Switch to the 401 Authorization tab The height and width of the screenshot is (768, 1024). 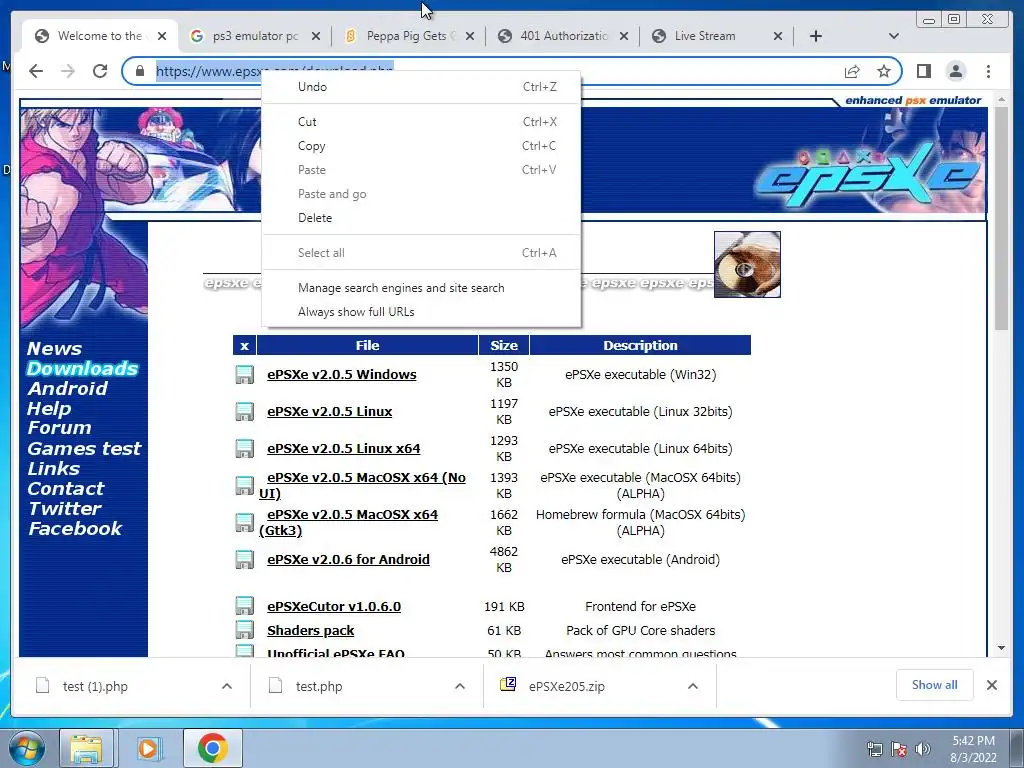(564, 36)
